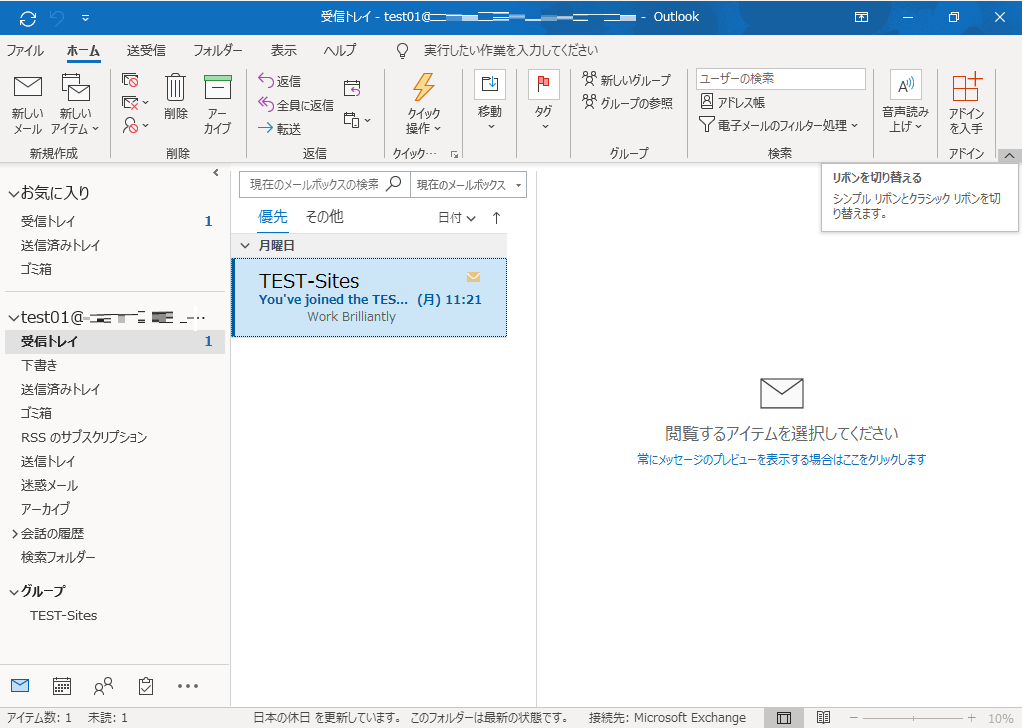
Task: Collapse the folder pane arrow
Action: (216, 173)
